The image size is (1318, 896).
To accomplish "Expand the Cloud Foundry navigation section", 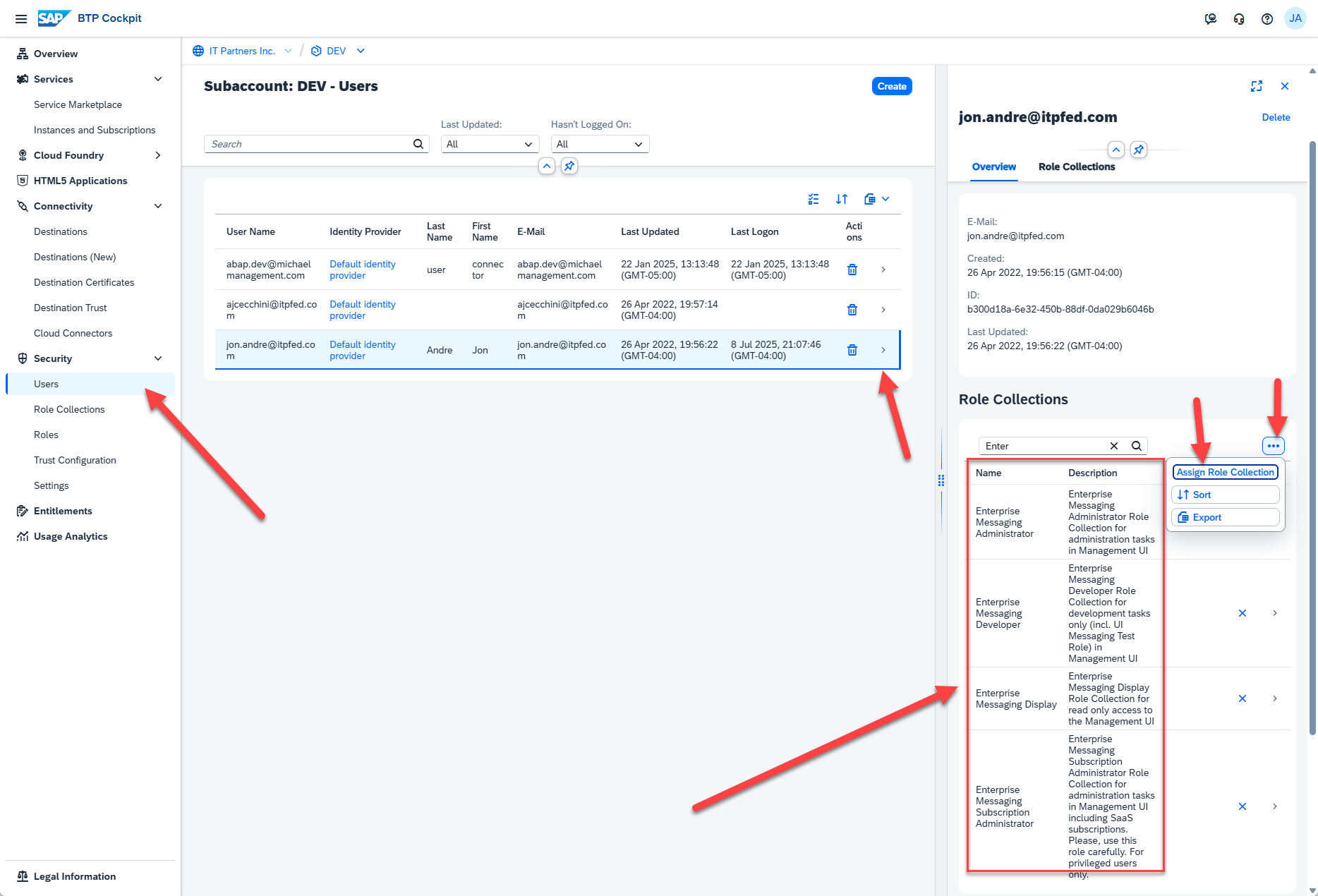I will [x=157, y=155].
